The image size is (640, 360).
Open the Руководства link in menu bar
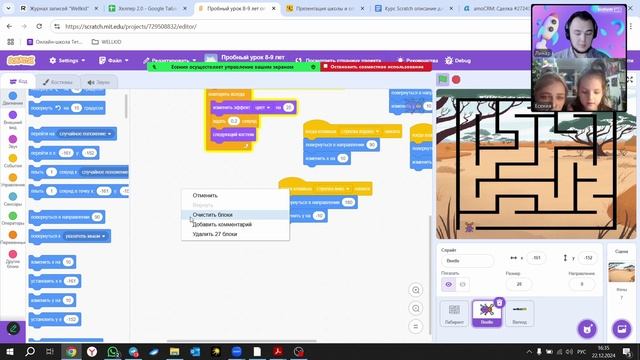pyautogui.click(x=417, y=60)
